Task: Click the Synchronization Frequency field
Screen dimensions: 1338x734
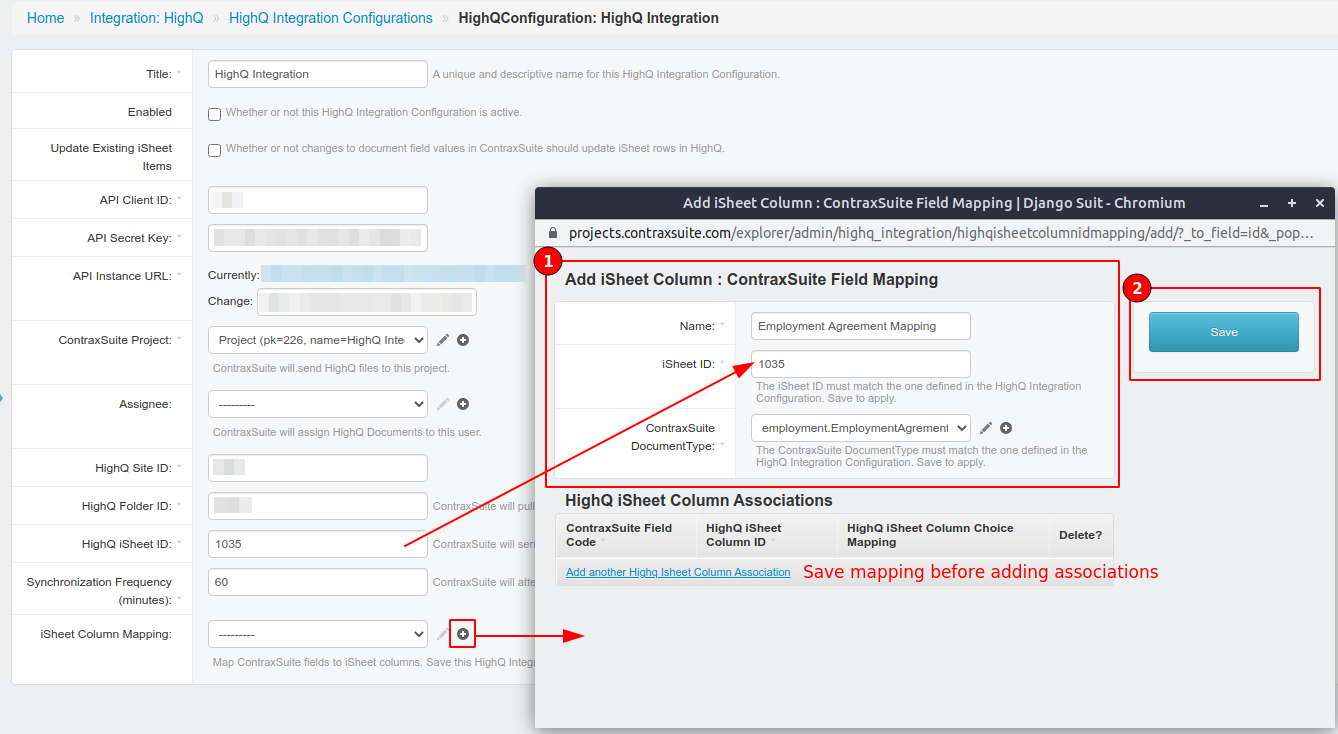Action: tap(318, 582)
